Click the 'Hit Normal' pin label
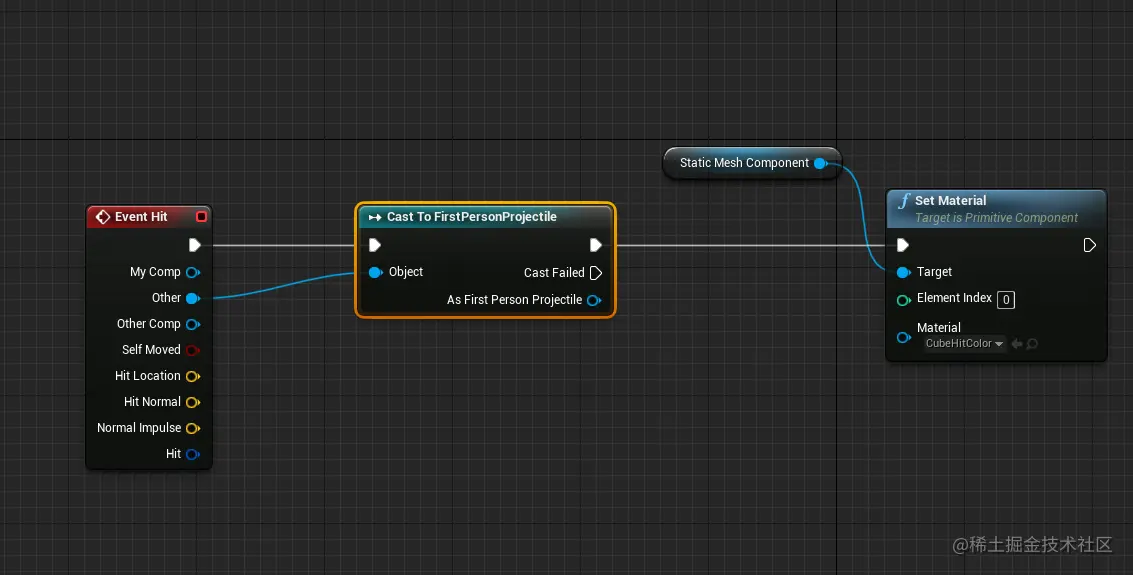Screen dimensions: 1133x575 (152, 402)
